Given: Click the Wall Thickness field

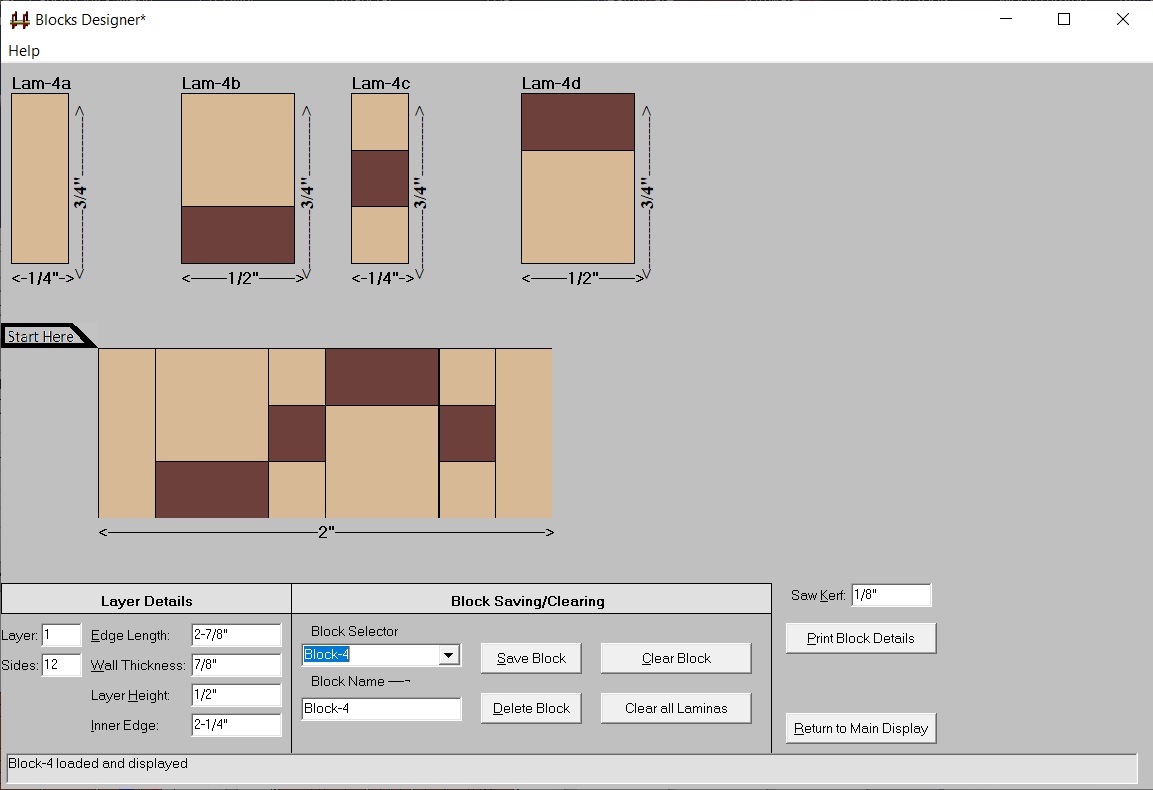Looking at the screenshot, I should coord(235,664).
